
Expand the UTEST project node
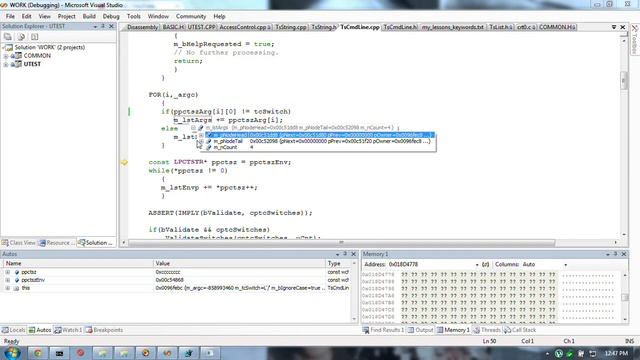(6, 64)
